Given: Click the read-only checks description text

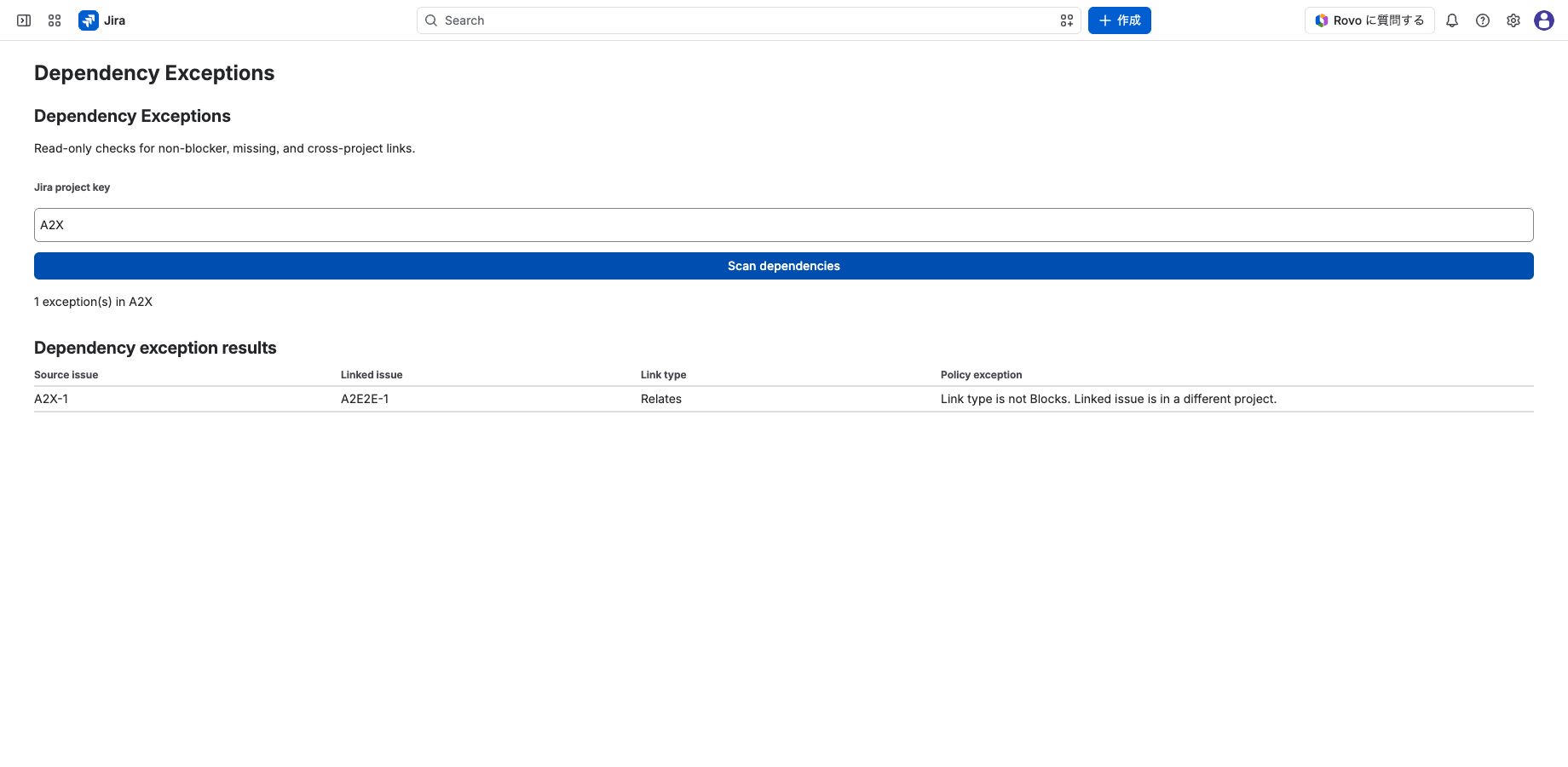Looking at the screenshot, I should 224,148.
